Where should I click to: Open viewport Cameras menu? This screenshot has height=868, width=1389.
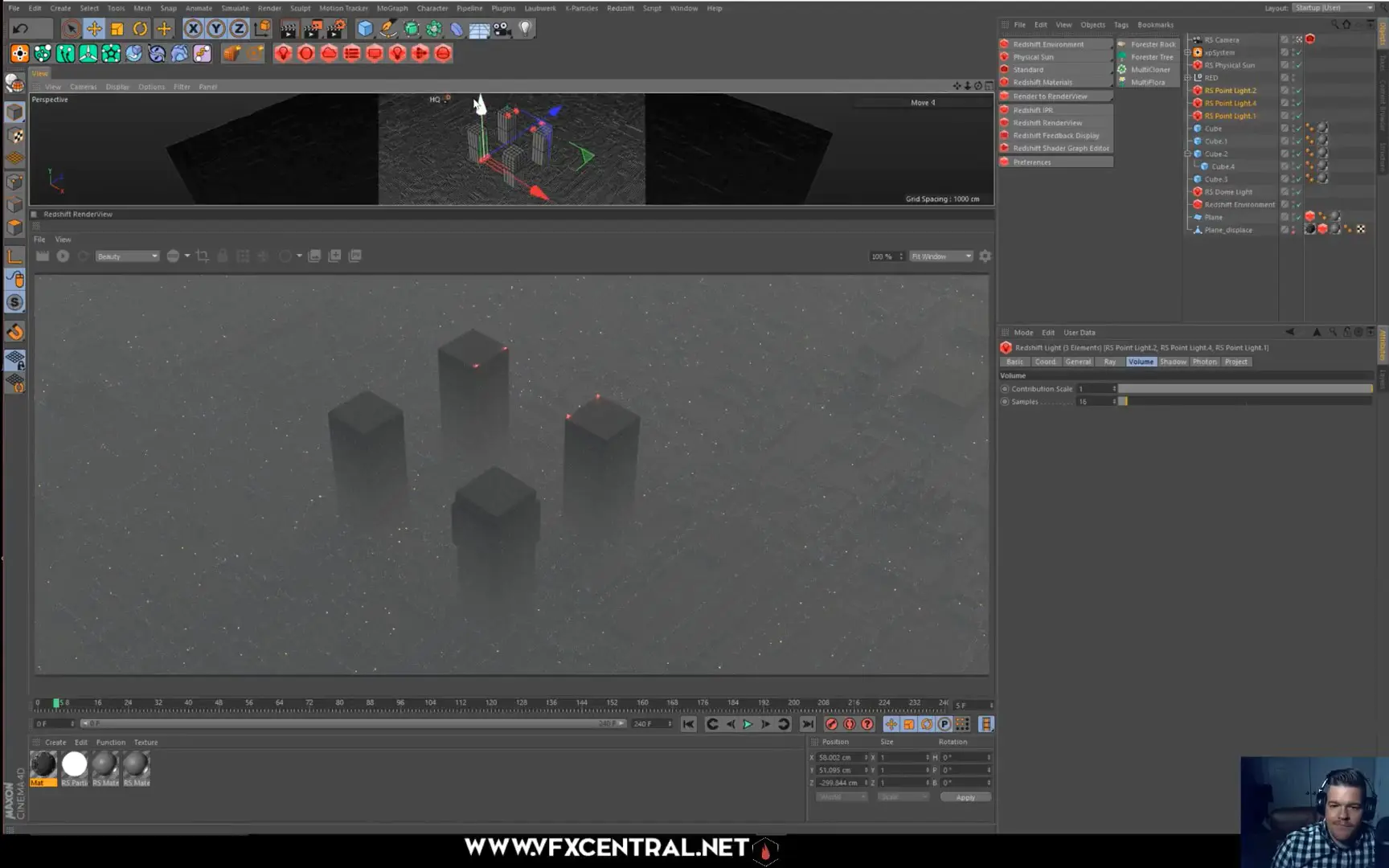click(83, 87)
